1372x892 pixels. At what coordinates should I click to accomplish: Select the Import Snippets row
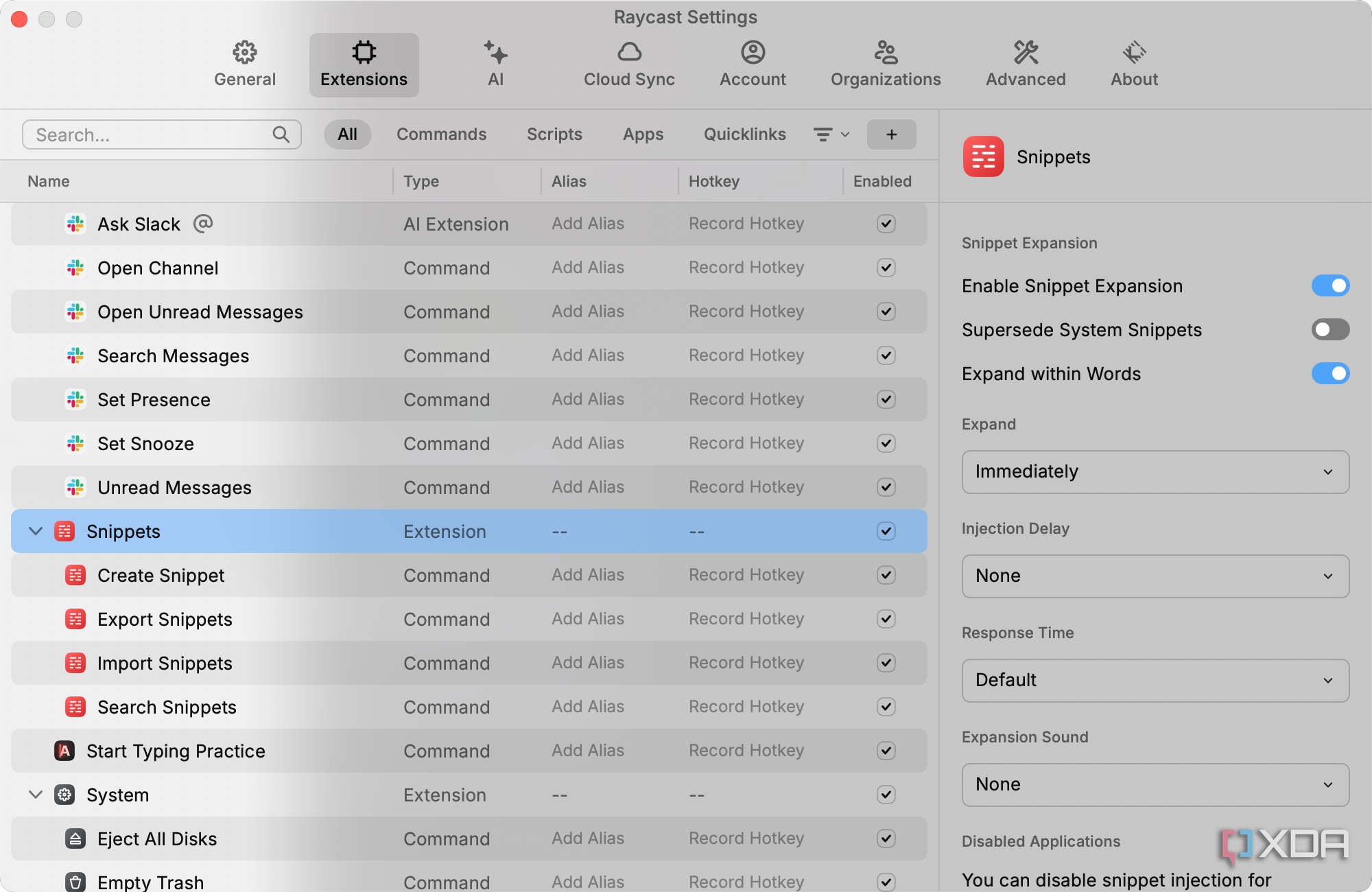[x=469, y=663]
